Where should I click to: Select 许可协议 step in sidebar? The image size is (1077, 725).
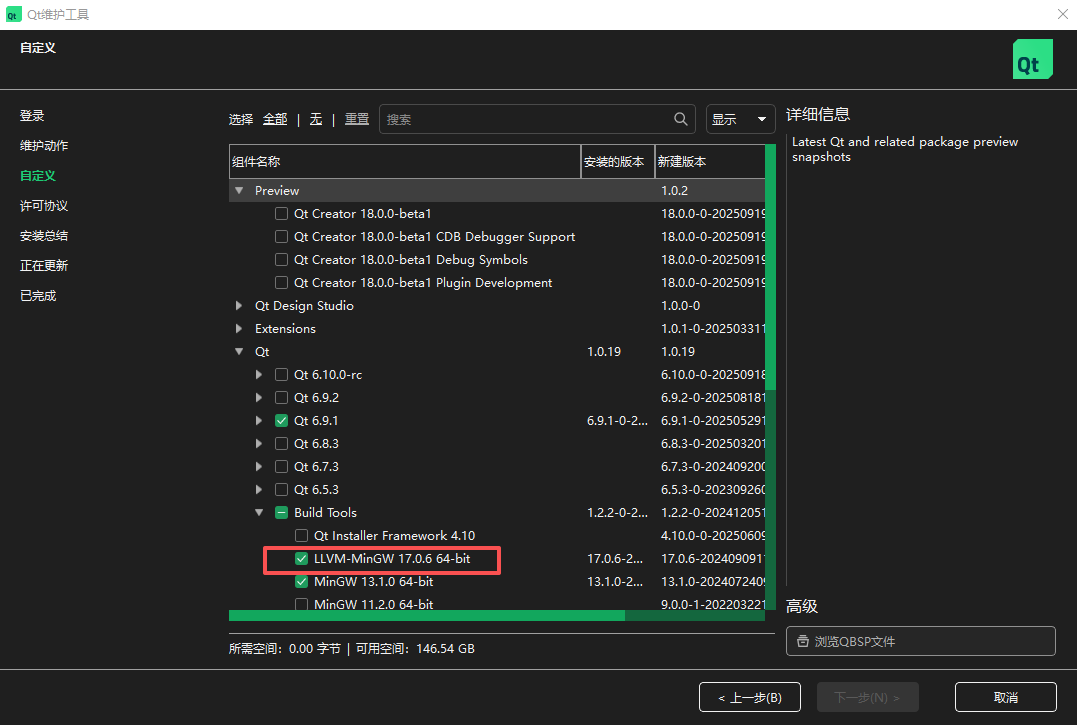pos(44,205)
